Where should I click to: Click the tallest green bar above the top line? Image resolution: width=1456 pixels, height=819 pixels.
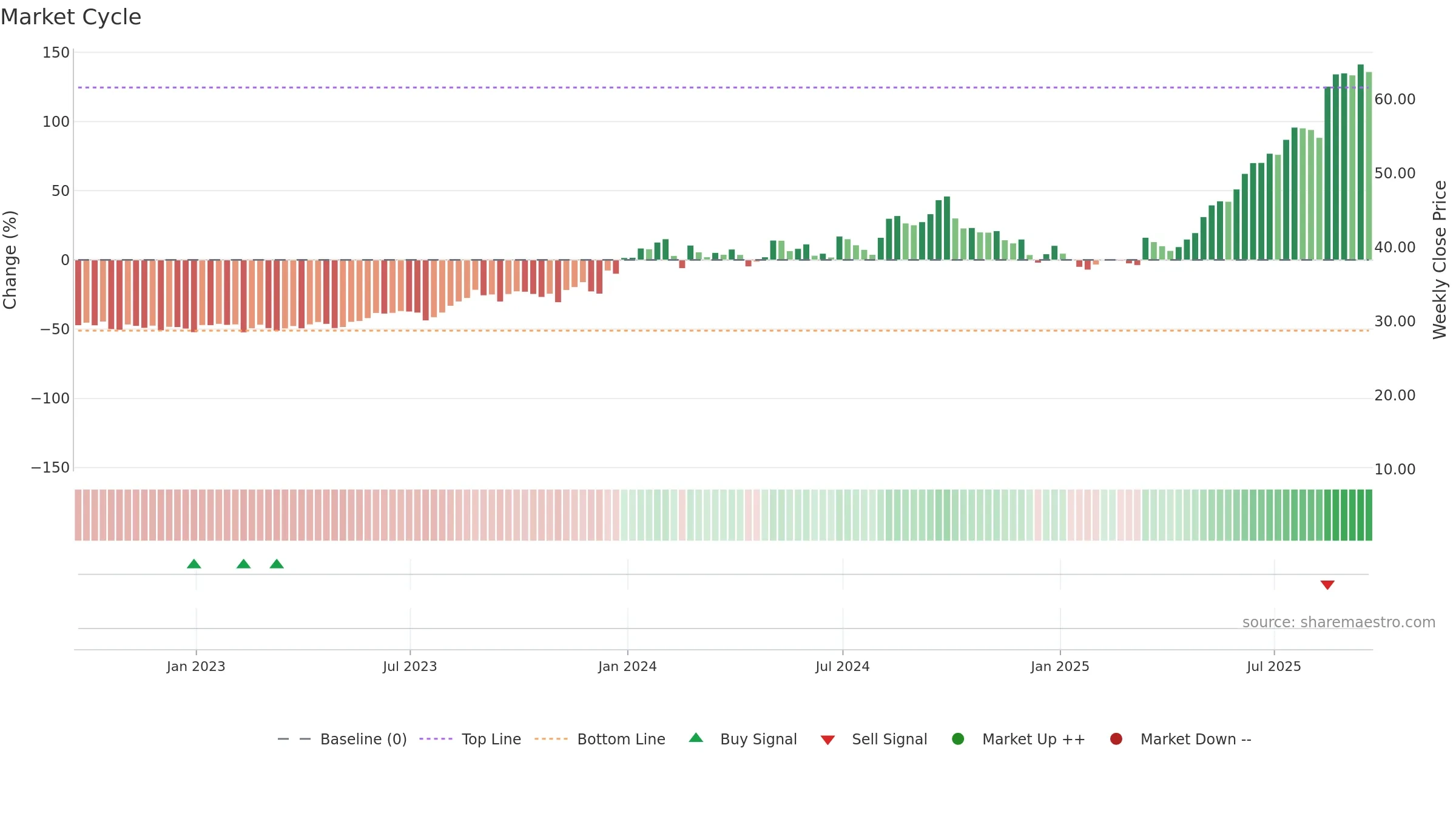point(1361,162)
